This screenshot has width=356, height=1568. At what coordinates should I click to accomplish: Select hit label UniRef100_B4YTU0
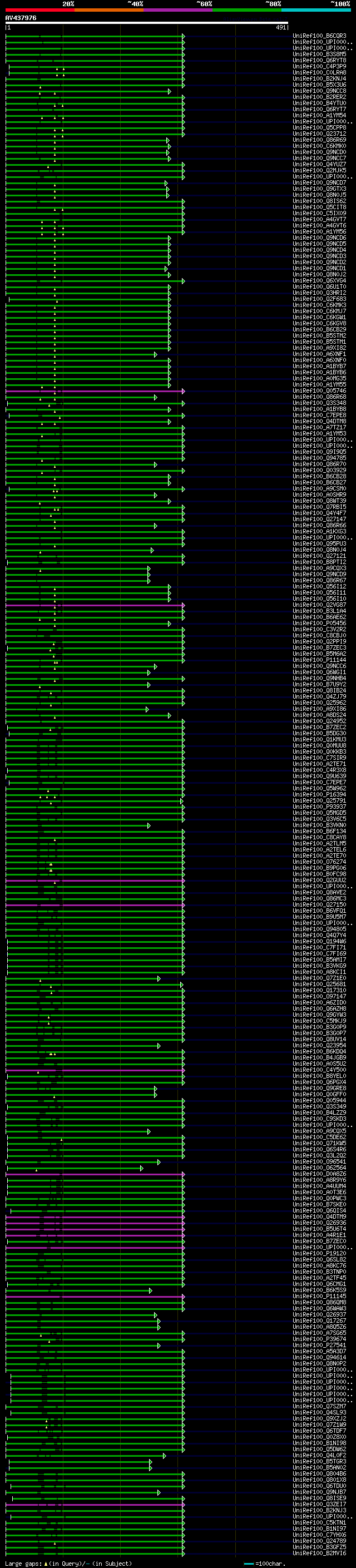(x=319, y=103)
